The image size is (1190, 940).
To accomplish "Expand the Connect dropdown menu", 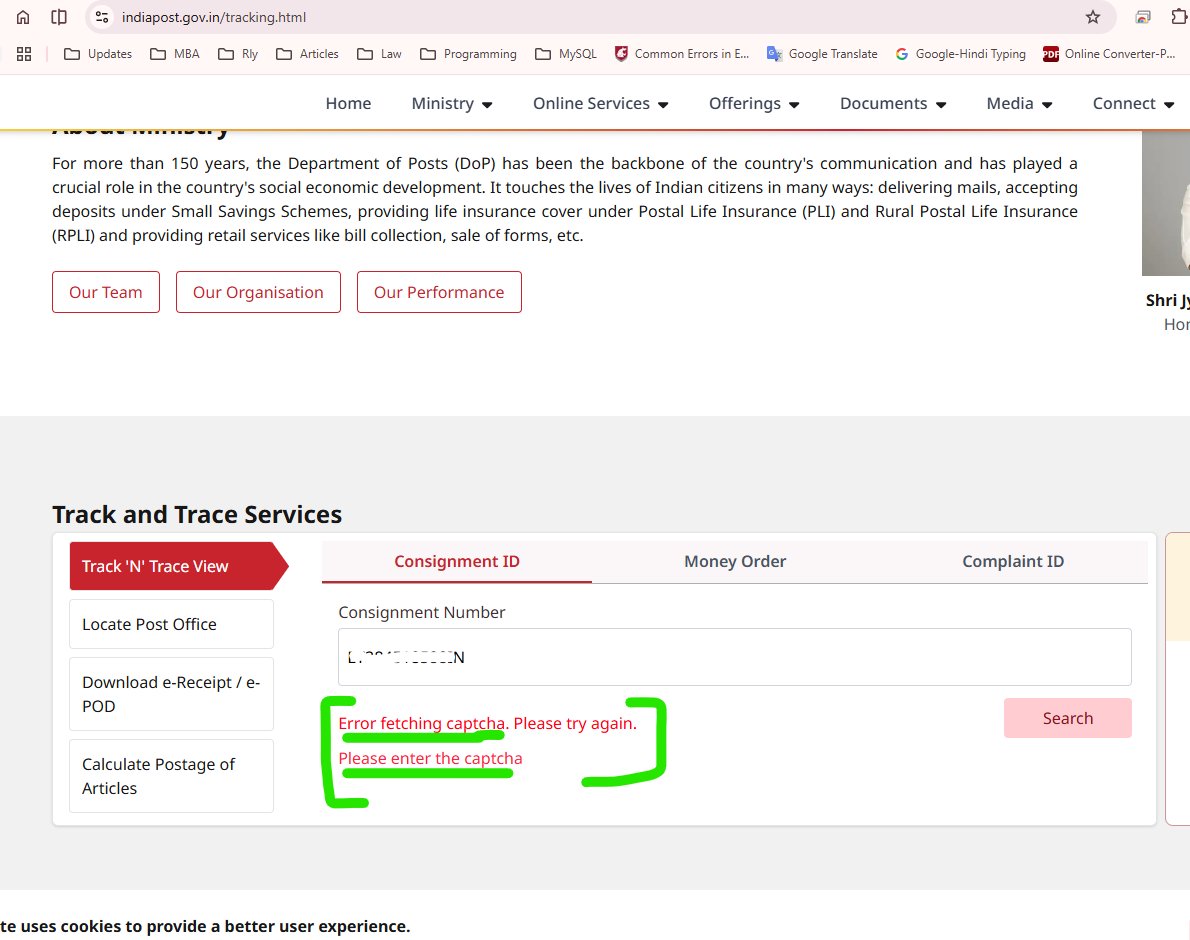I will tap(1133, 103).
